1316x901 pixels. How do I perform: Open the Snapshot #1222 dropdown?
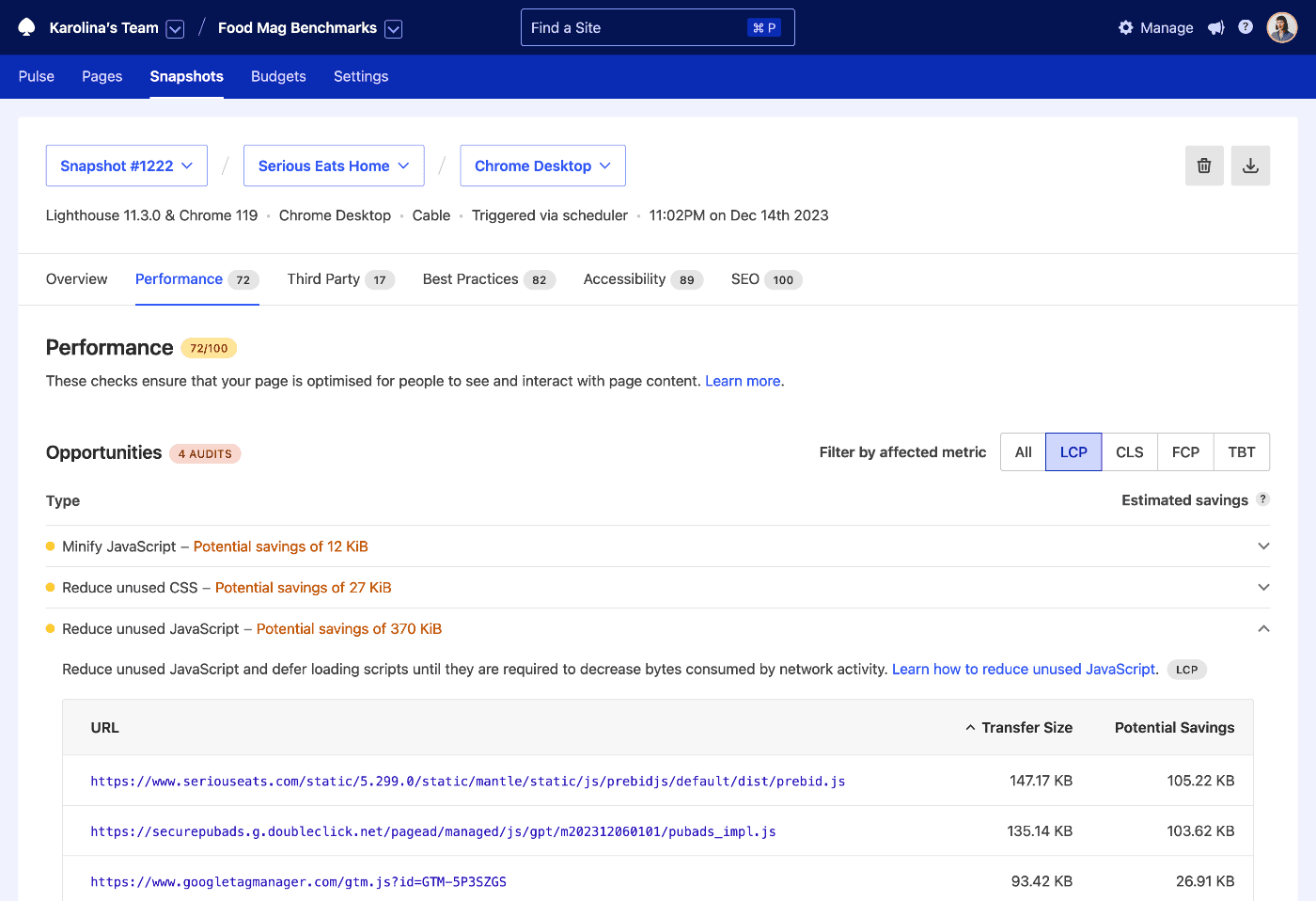point(126,165)
